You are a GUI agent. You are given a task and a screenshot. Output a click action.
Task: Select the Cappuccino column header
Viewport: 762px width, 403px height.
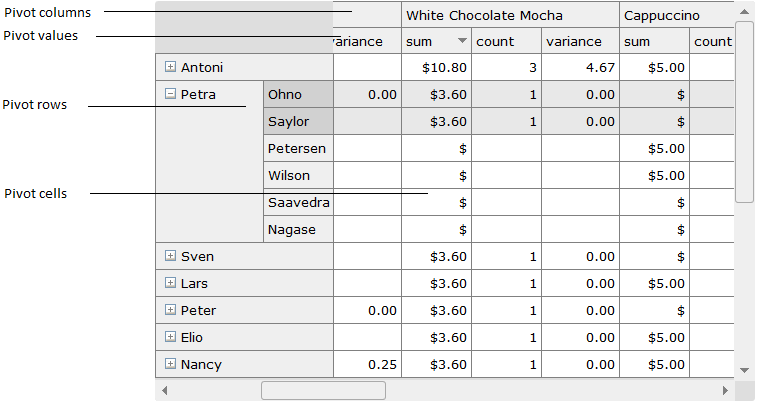660,16
